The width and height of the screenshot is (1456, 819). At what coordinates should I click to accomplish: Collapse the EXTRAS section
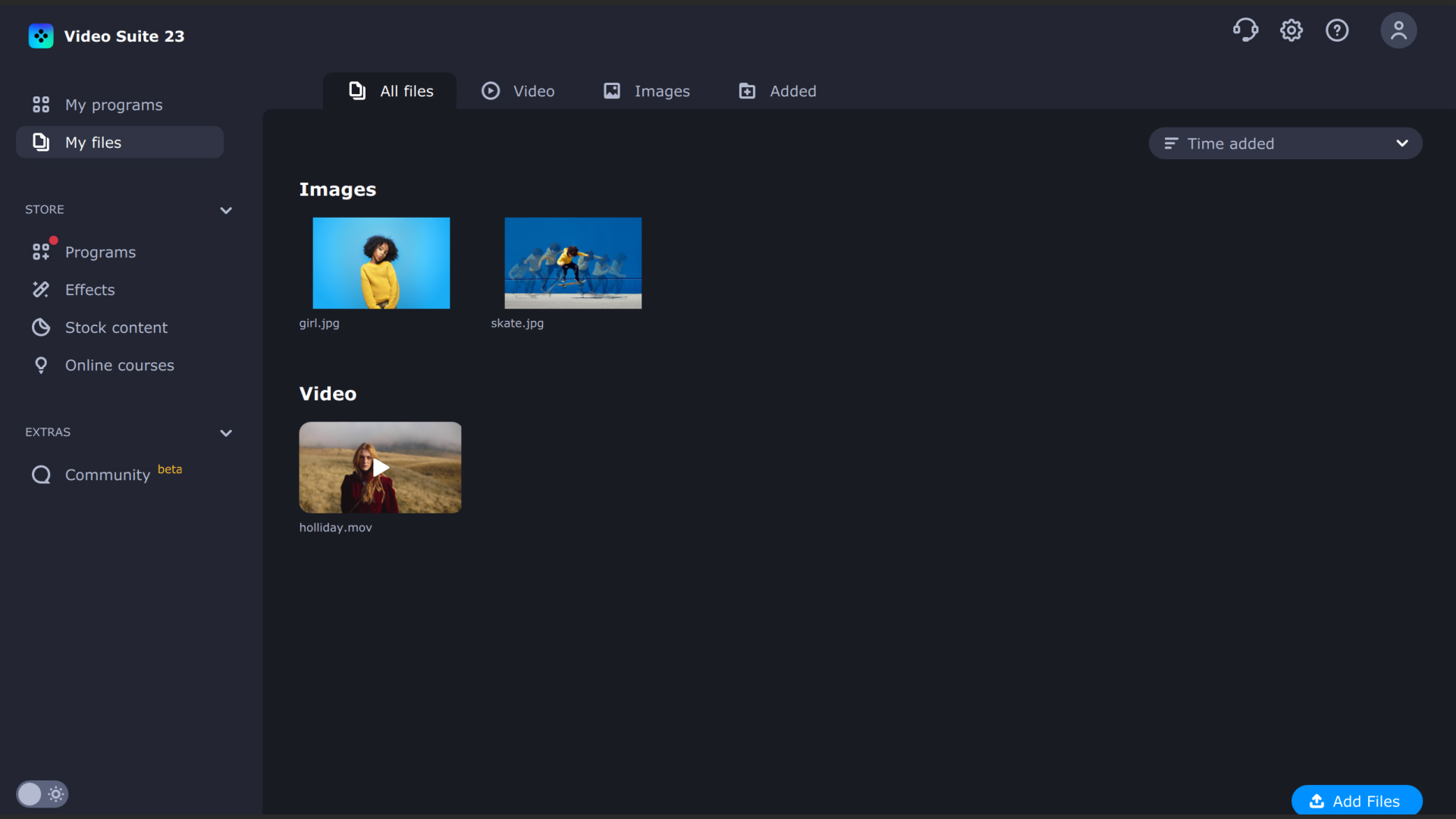point(226,433)
